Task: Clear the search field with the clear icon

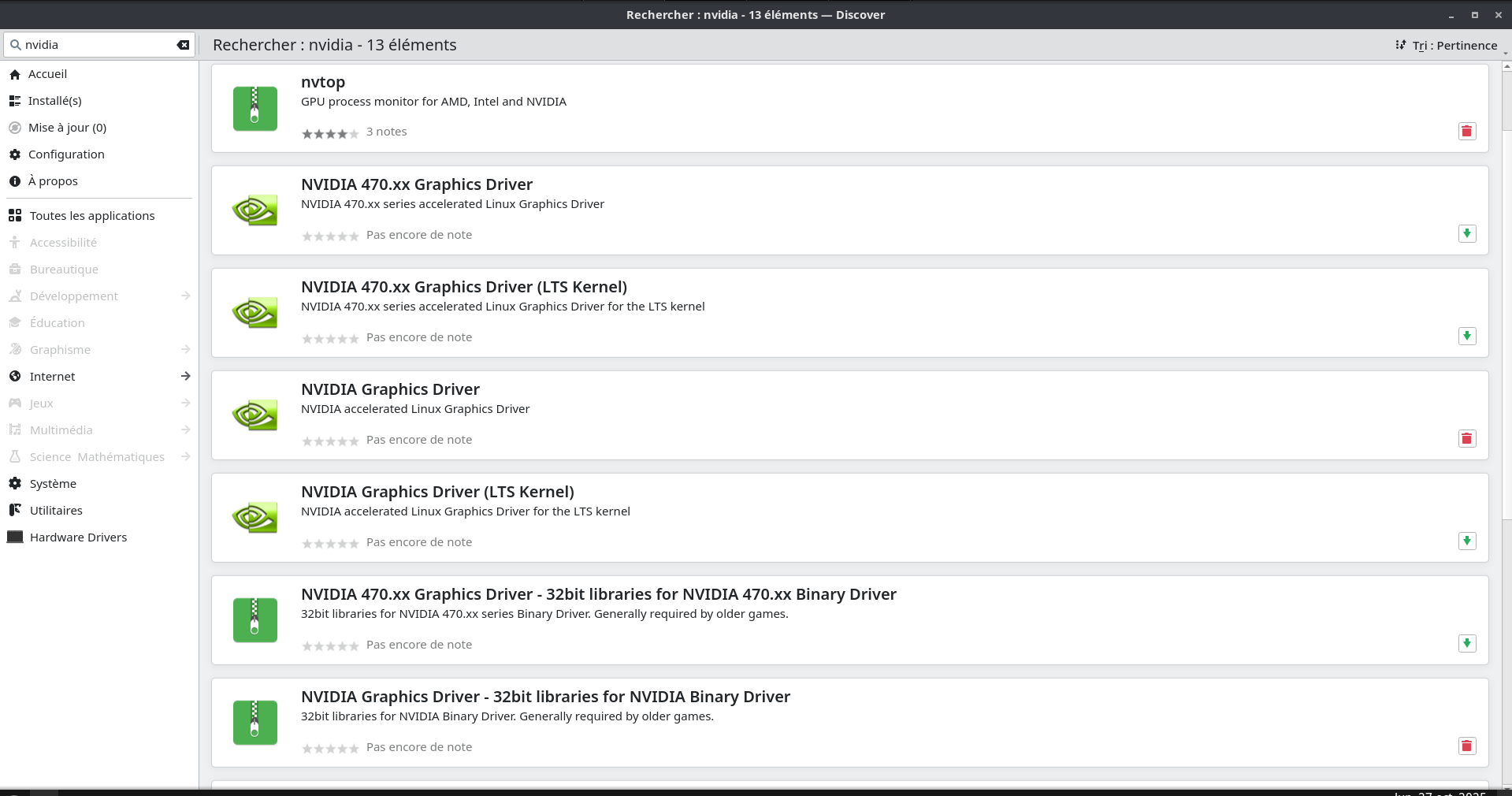Action: 183,44
